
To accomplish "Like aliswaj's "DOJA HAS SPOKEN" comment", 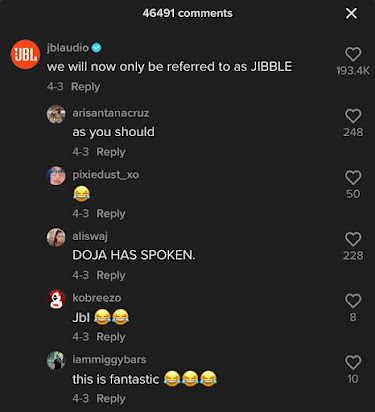I will tap(353, 239).
